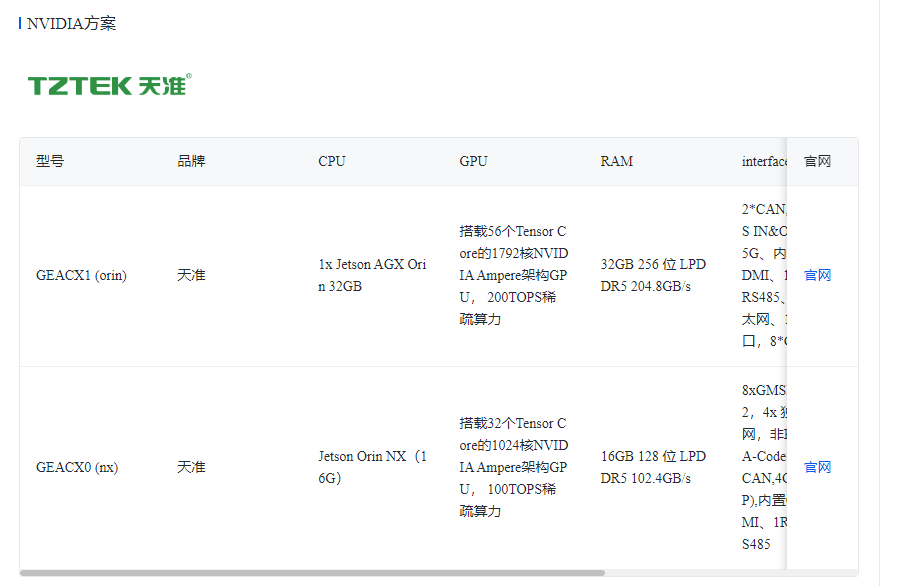The height and width of the screenshot is (586, 901).
Task: Click the 型号 column header
Action: tap(50, 161)
